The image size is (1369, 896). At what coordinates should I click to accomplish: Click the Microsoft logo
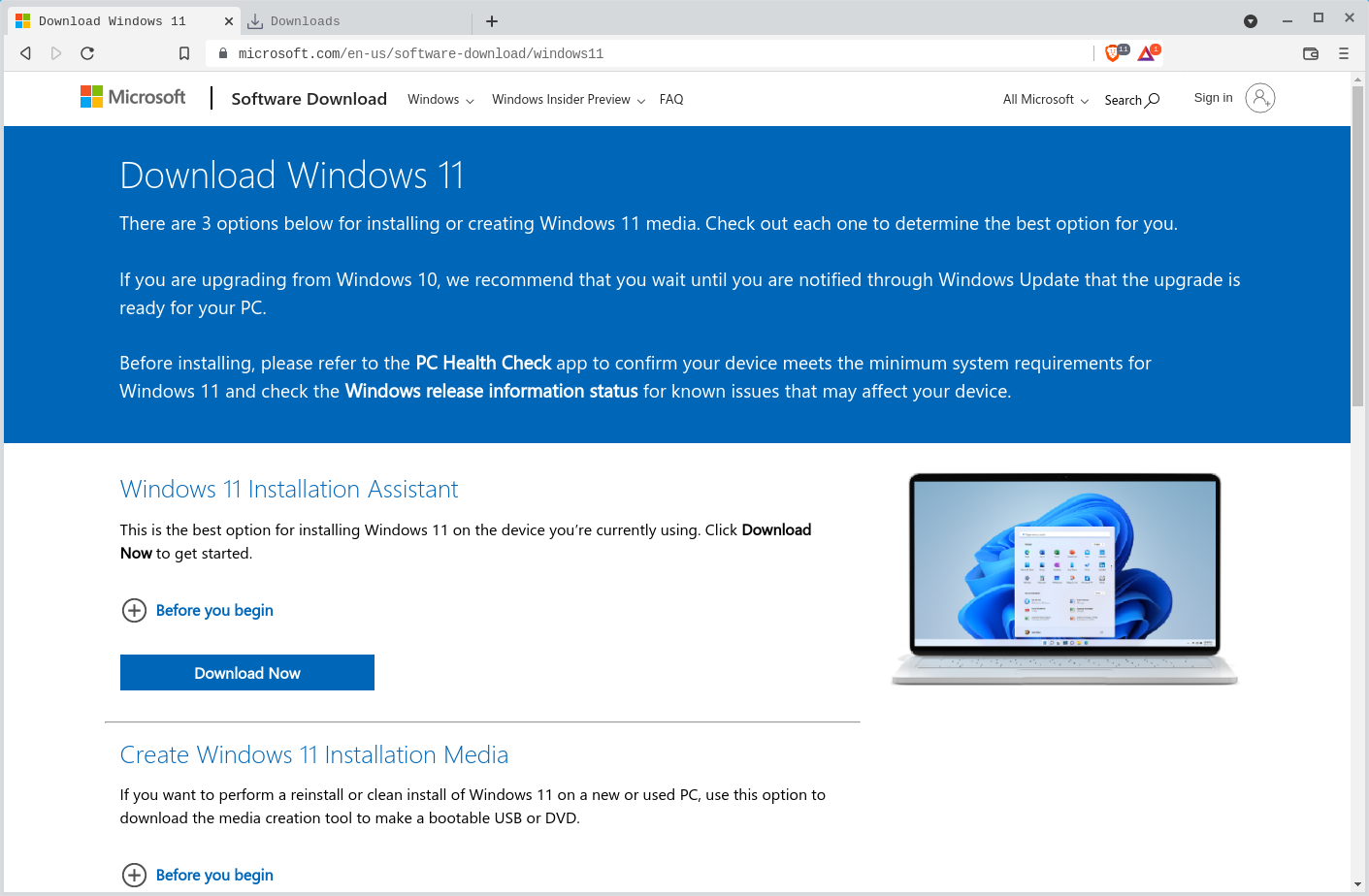coord(133,97)
